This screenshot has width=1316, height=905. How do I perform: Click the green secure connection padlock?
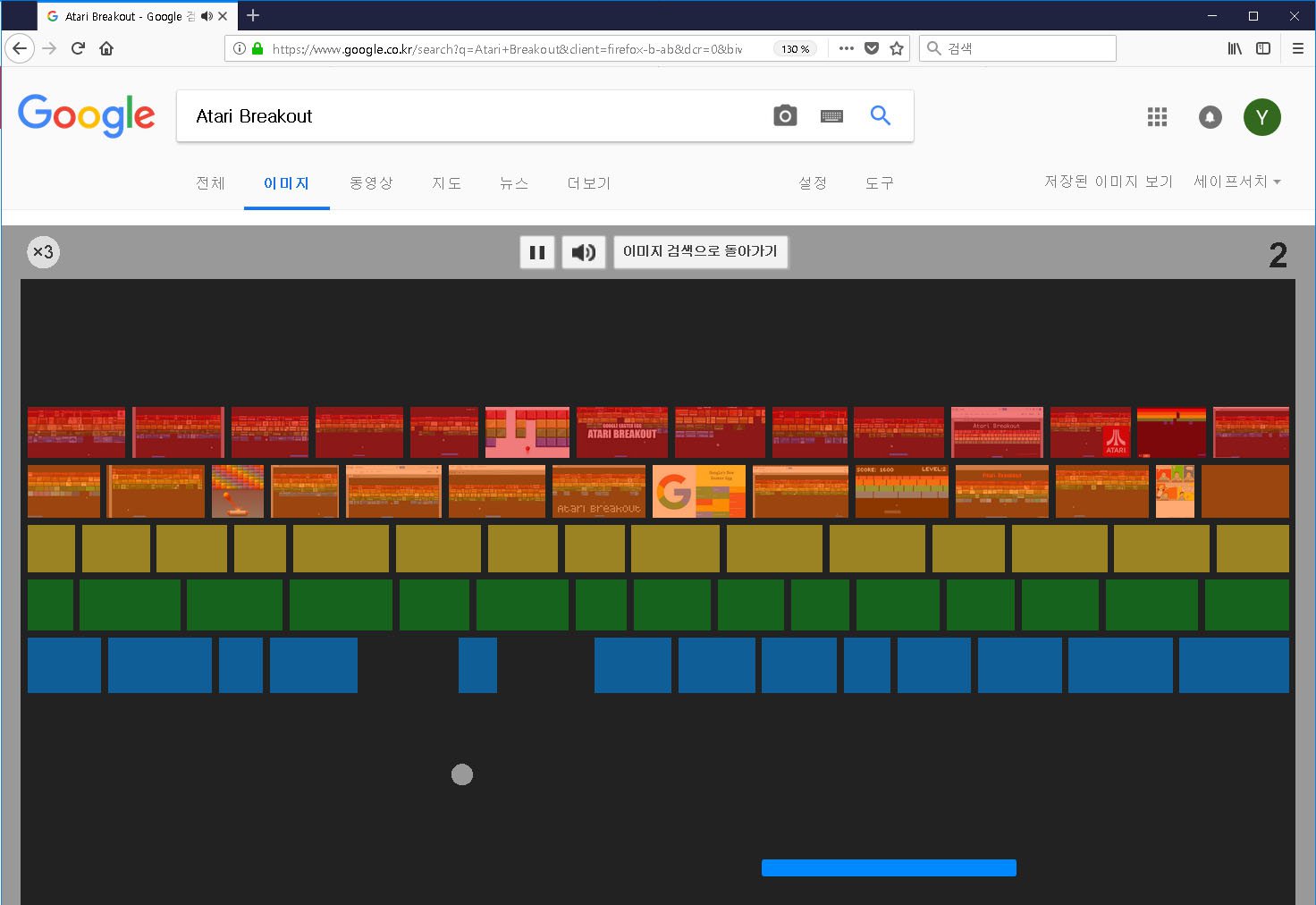point(257,48)
